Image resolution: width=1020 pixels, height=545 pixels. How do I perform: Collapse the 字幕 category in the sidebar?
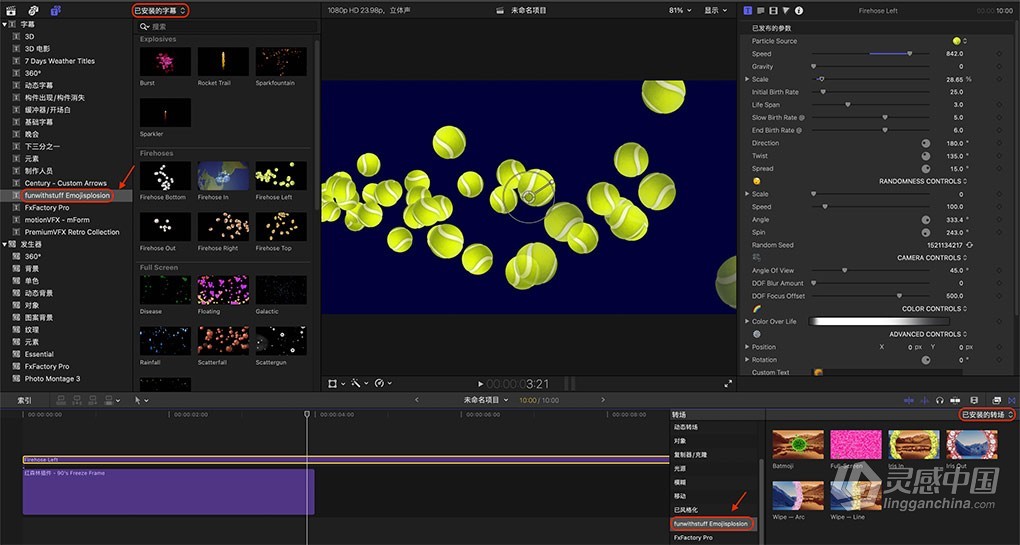tap(5, 23)
